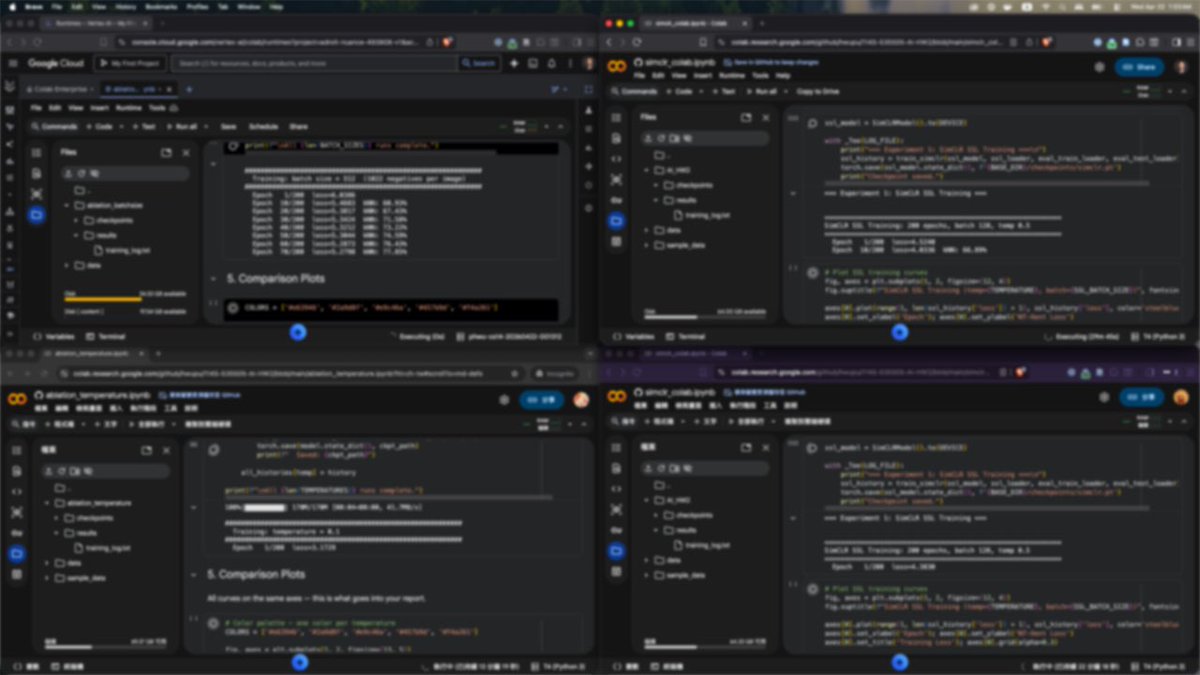This screenshot has height=675, width=1200.
Task: Click Copy to Drive in English simclr_colab toolbar
Action: point(818,91)
